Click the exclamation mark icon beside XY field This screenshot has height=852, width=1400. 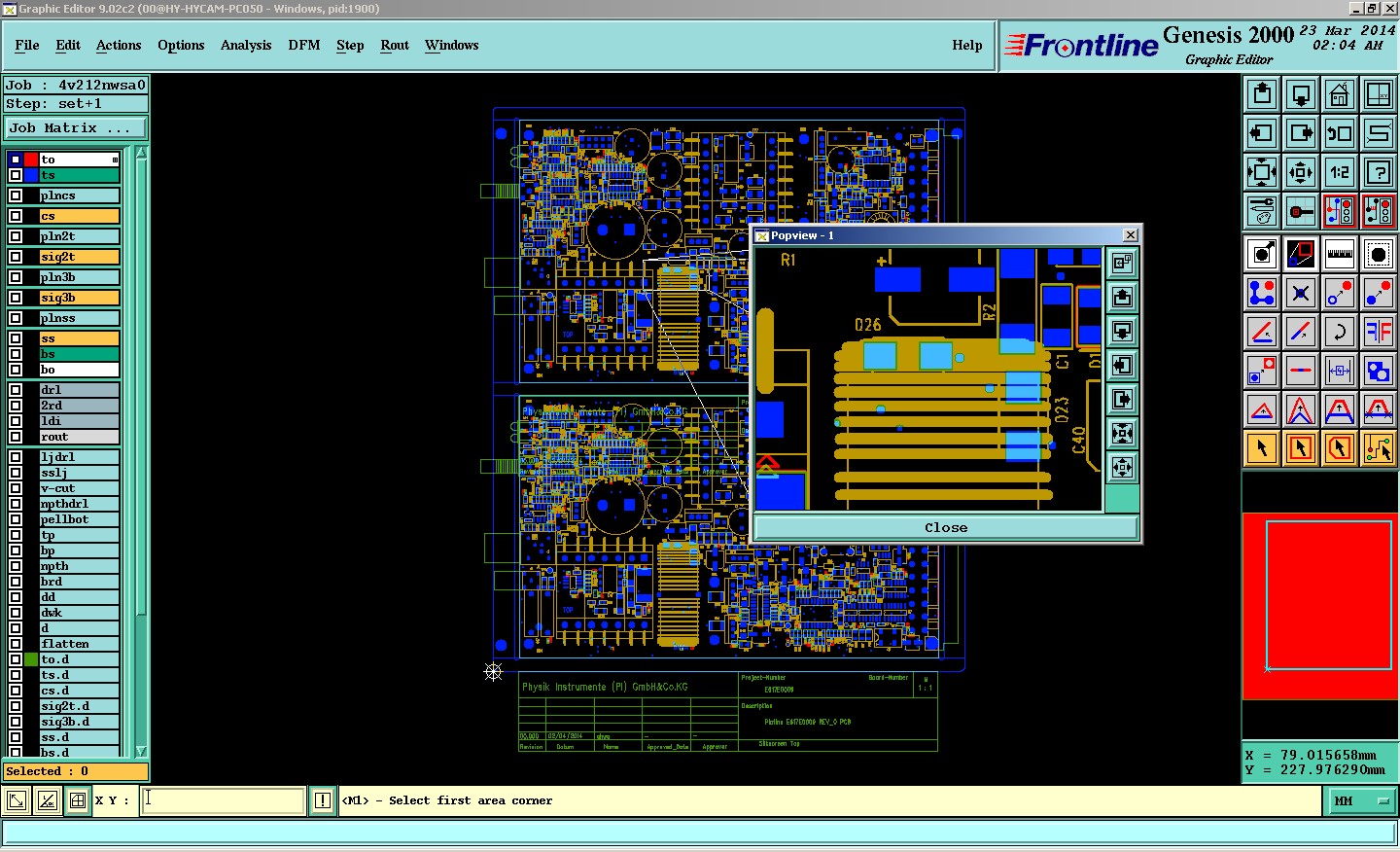[x=323, y=800]
